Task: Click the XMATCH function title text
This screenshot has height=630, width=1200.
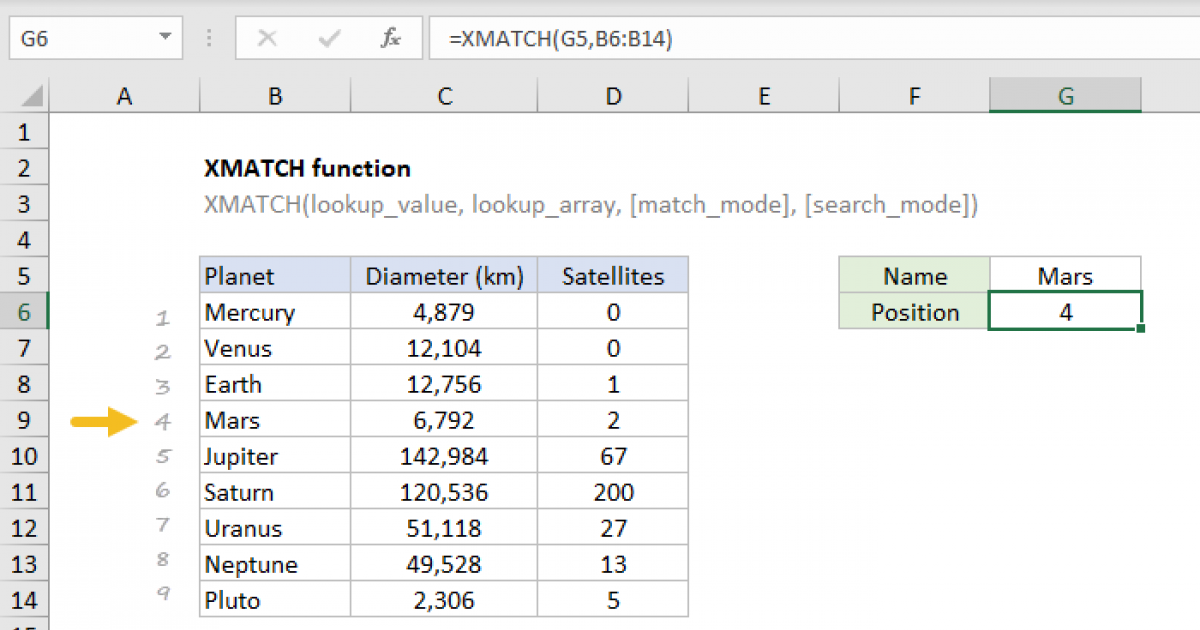Action: tap(306, 169)
